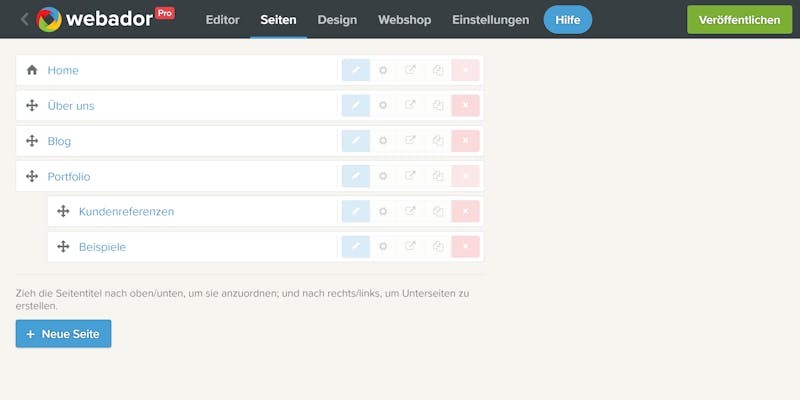The width and height of the screenshot is (800, 400).
Task: Duplicate the Über uns page
Action: (x=438, y=105)
